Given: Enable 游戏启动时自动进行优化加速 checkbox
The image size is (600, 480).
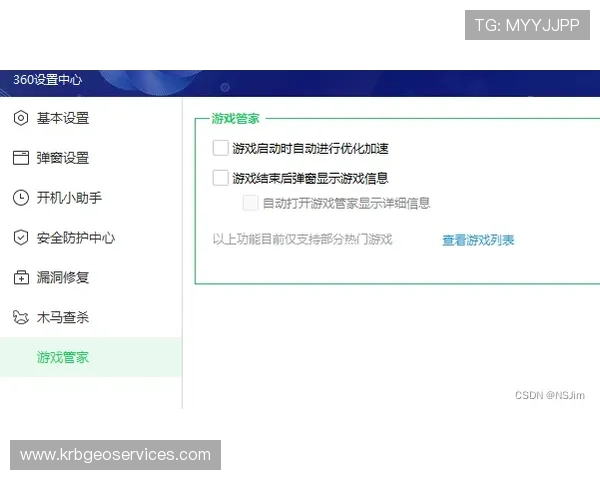Looking at the screenshot, I should pos(220,148).
